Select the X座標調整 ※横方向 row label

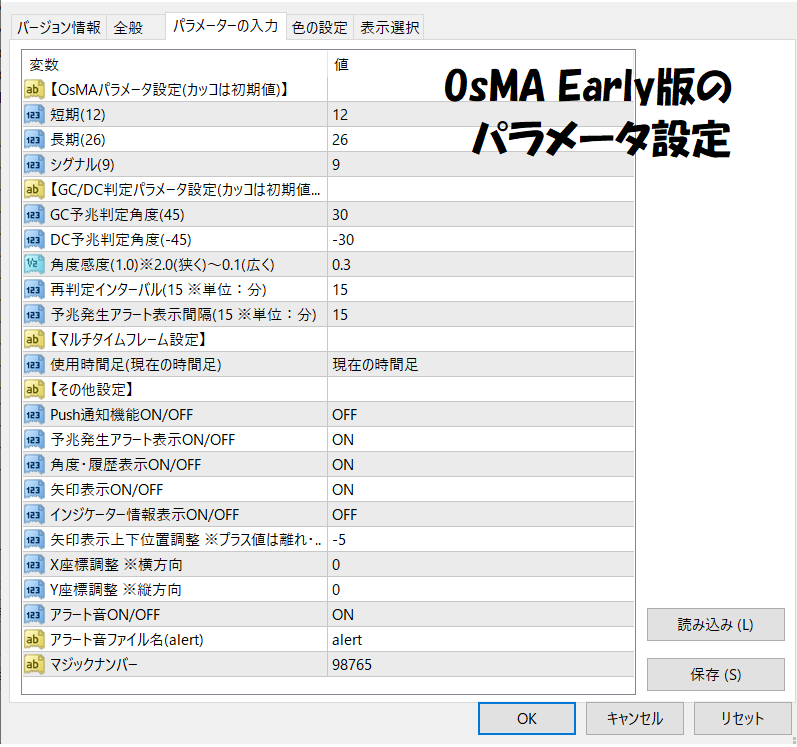point(116,565)
